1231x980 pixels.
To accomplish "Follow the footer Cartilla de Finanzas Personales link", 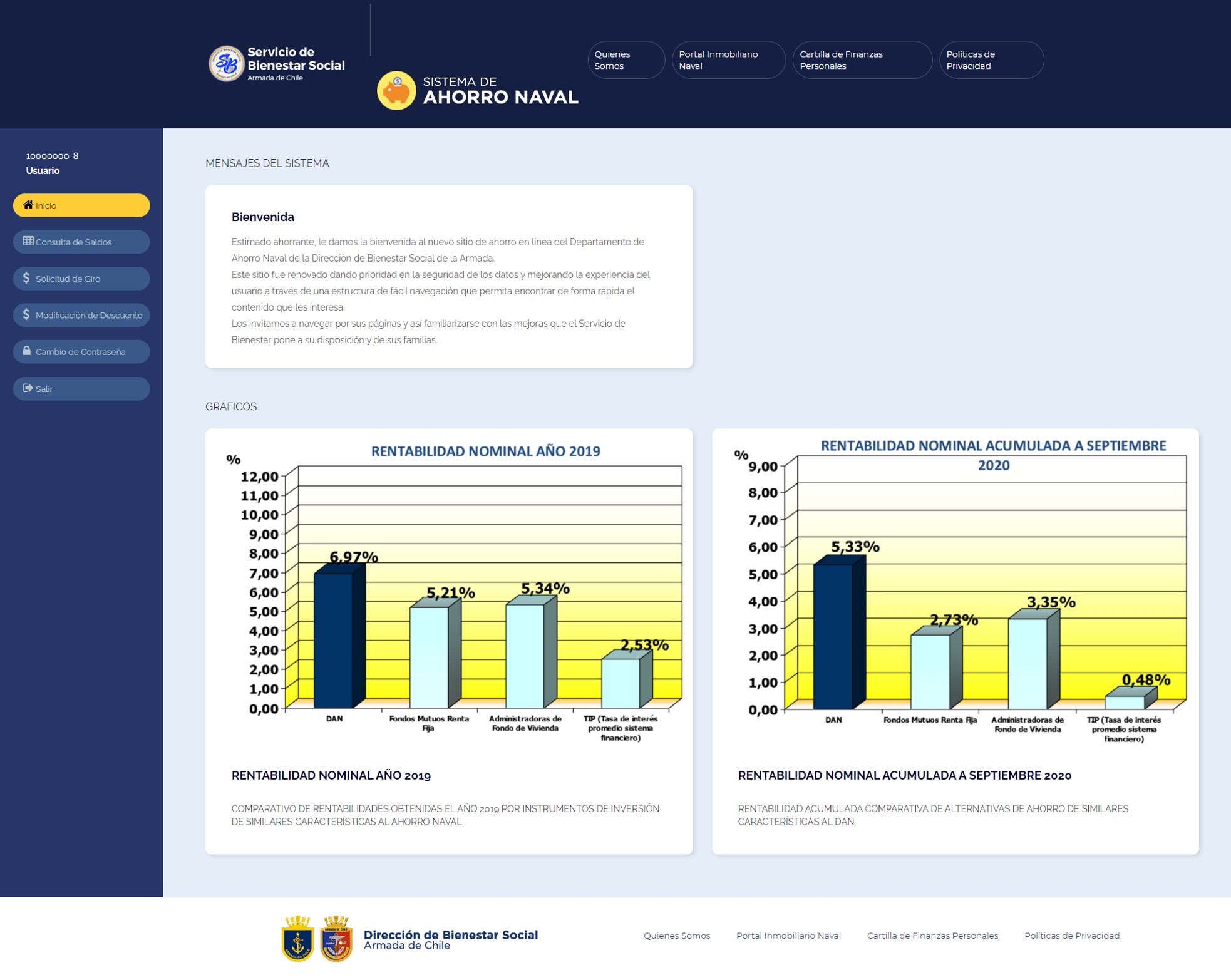I will tap(932, 936).
